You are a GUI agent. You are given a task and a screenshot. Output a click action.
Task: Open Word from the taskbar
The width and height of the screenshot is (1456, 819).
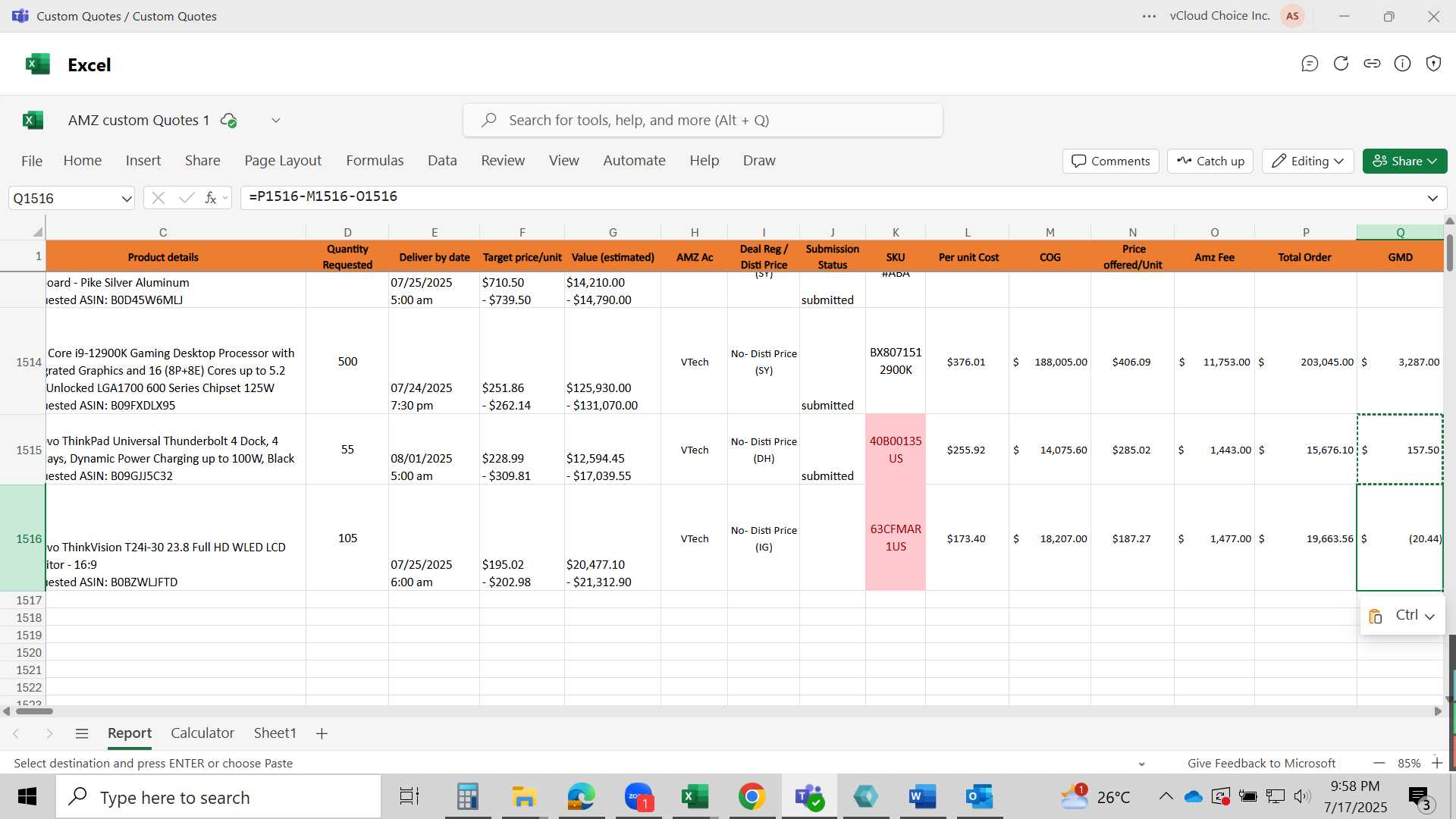tap(922, 797)
